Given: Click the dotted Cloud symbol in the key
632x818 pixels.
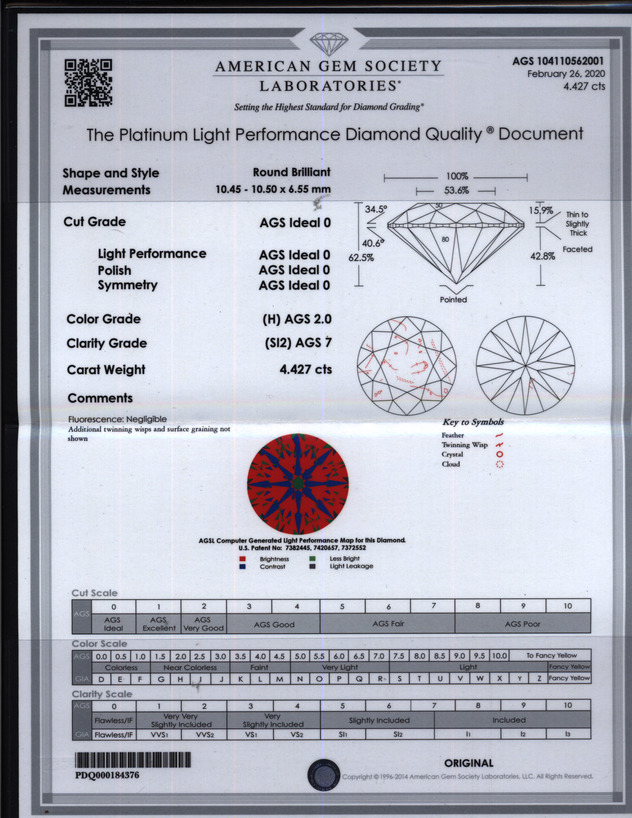Looking at the screenshot, I should point(499,465).
